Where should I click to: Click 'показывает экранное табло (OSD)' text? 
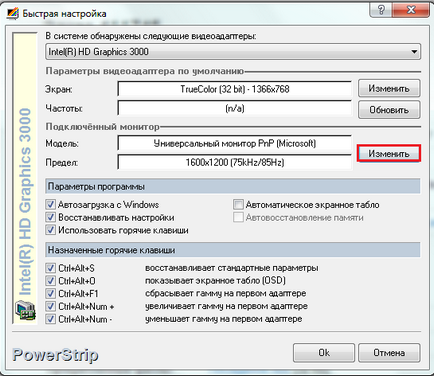coord(215,281)
